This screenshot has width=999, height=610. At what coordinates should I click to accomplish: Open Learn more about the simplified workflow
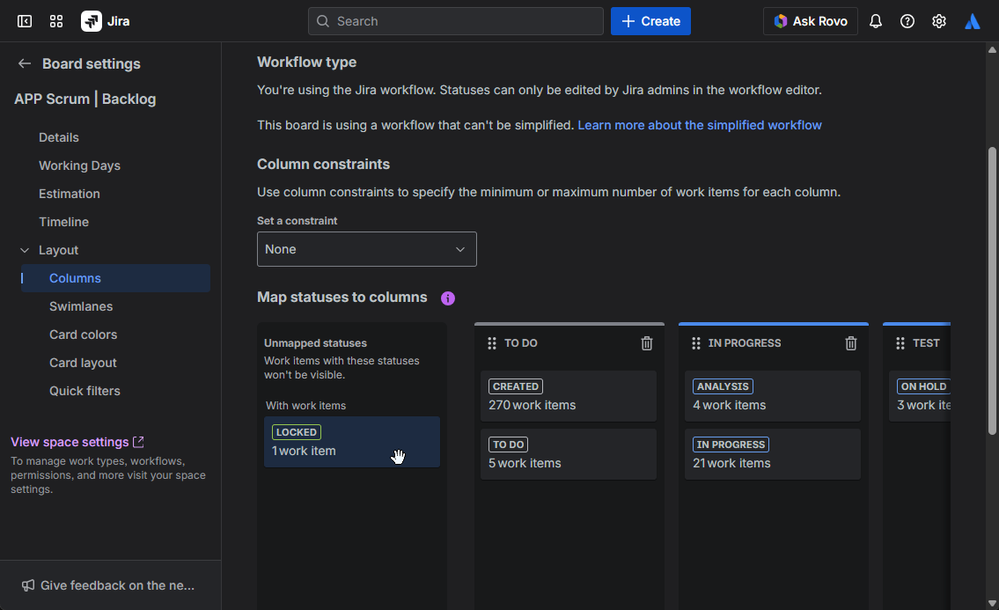click(x=700, y=125)
